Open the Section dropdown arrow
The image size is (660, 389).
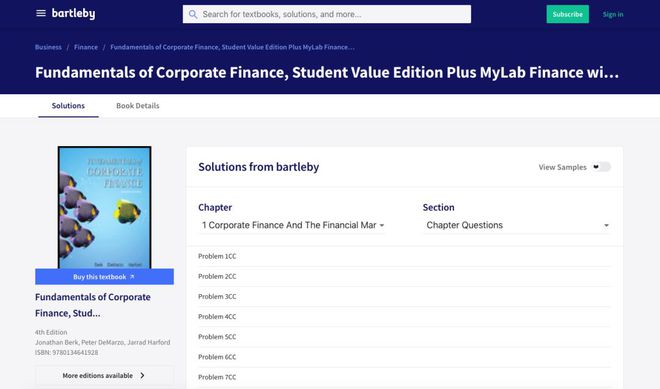606,226
